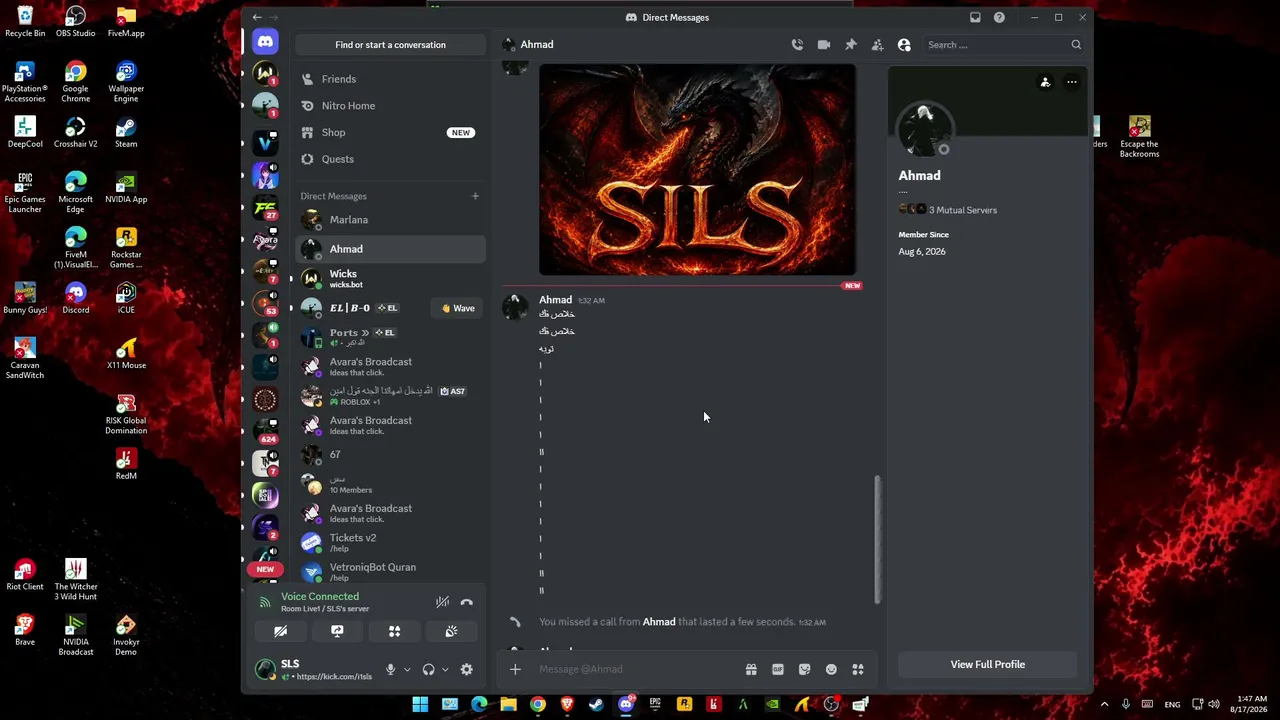Start a video call with Ahmad
1280x720 pixels.
(x=824, y=45)
